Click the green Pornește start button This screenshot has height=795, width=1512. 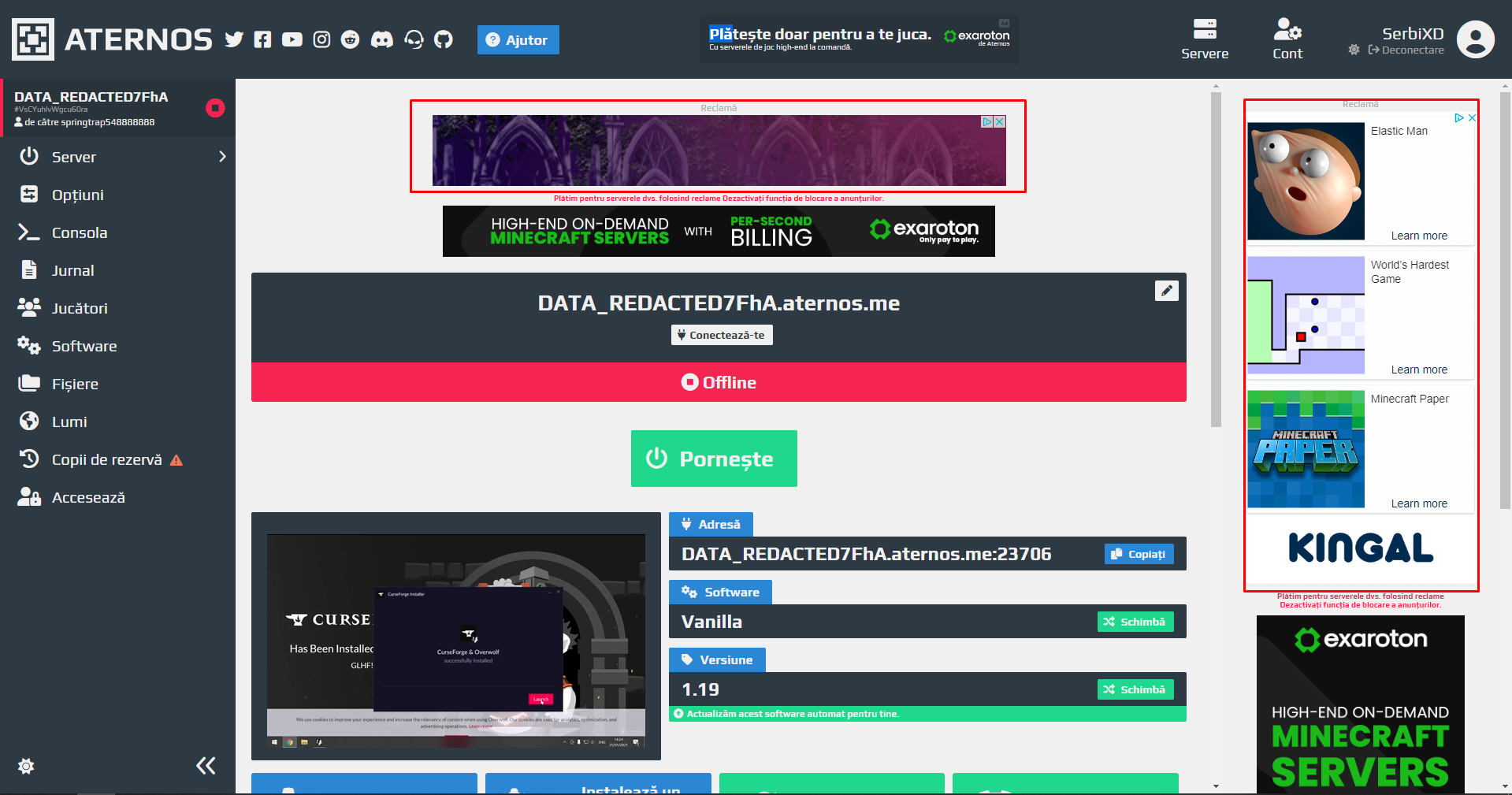click(714, 459)
